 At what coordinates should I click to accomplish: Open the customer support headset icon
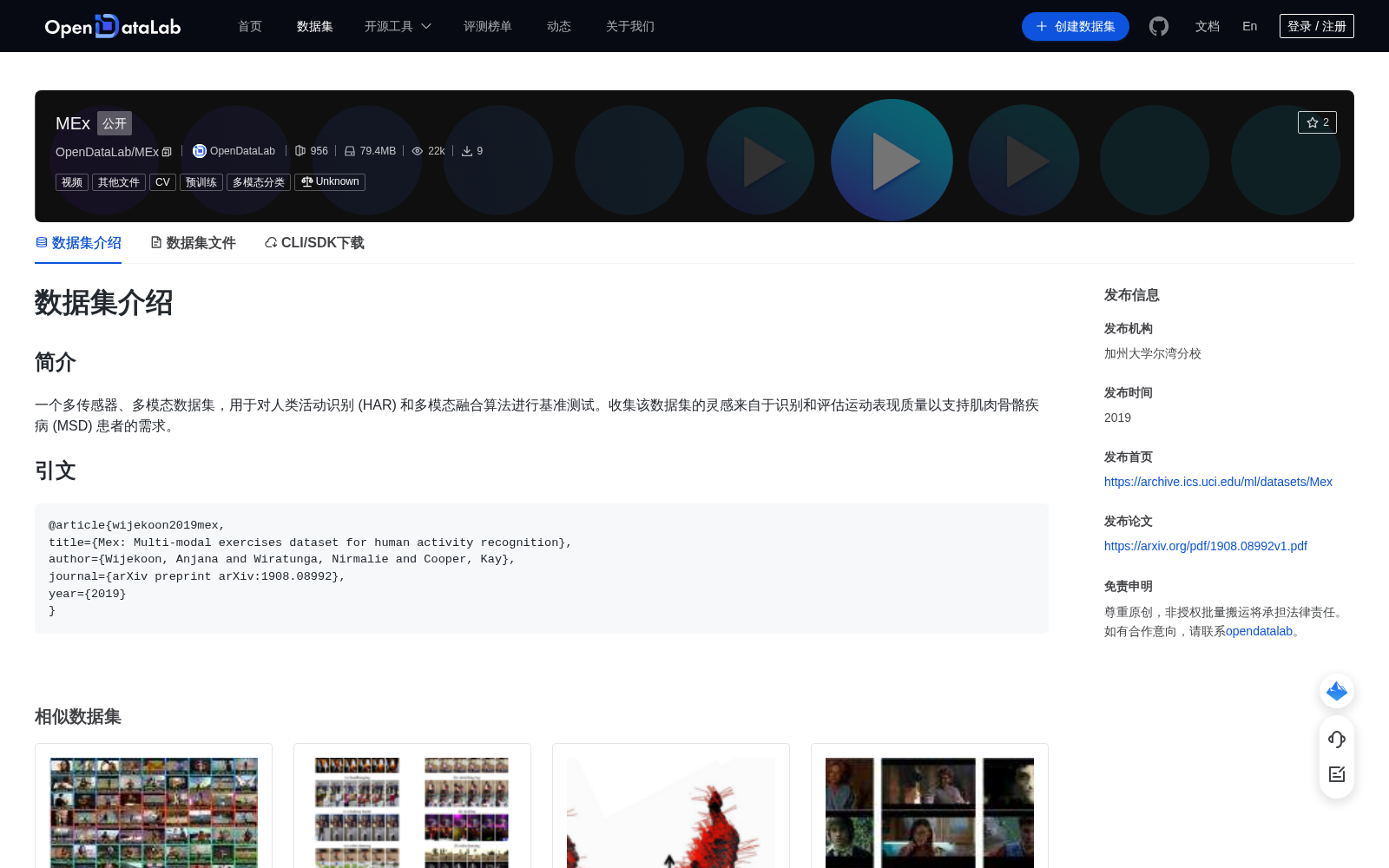[x=1337, y=740]
